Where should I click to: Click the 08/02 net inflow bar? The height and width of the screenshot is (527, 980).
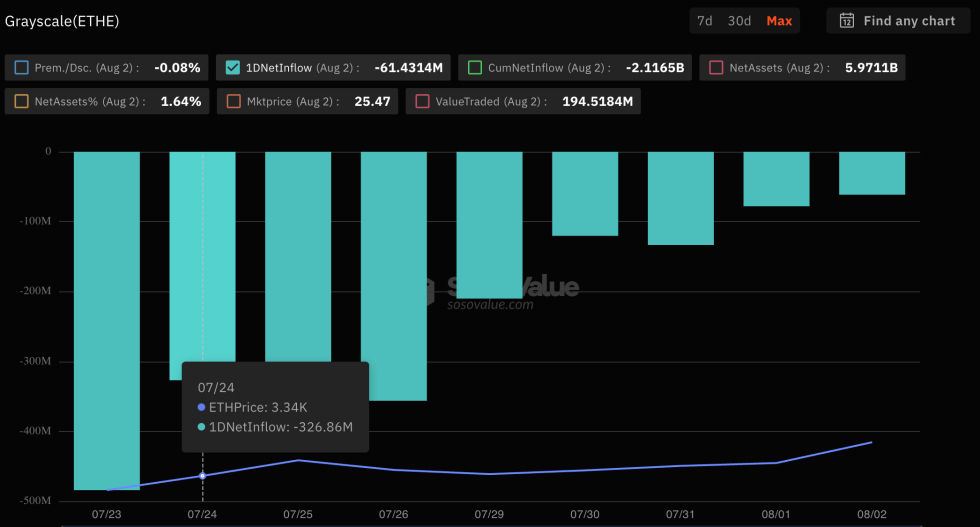coord(872,173)
